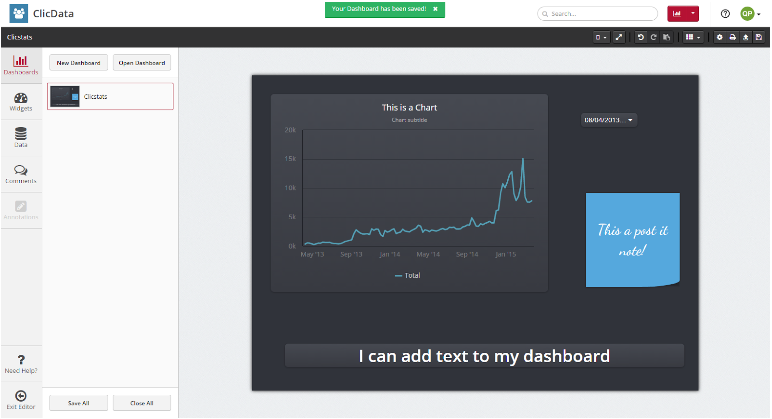This screenshot has height=419, width=772.
Task: Click the expand fullscreen arrow icon
Action: coord(619,37)
